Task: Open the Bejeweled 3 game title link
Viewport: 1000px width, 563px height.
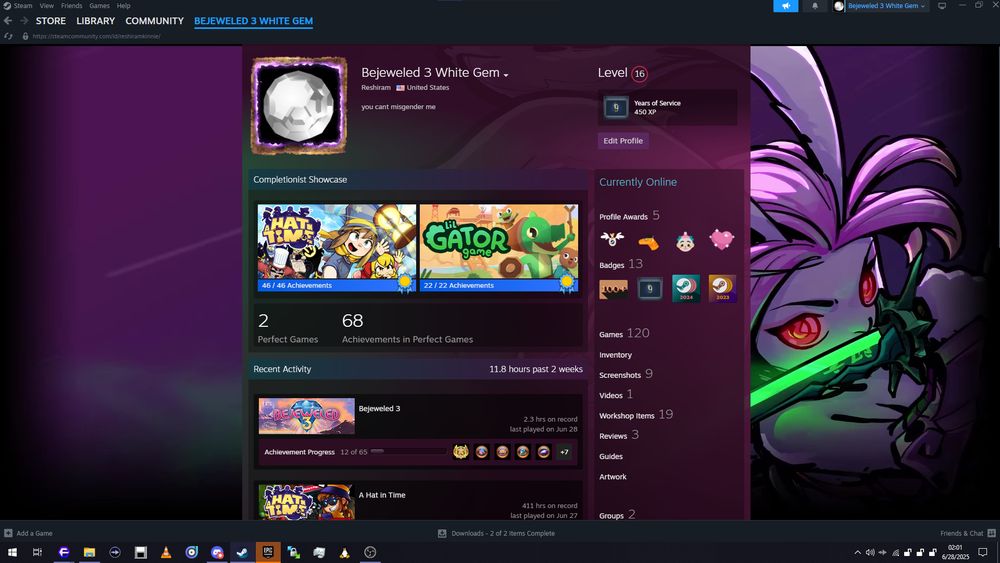Action: (x=379, y=409)
